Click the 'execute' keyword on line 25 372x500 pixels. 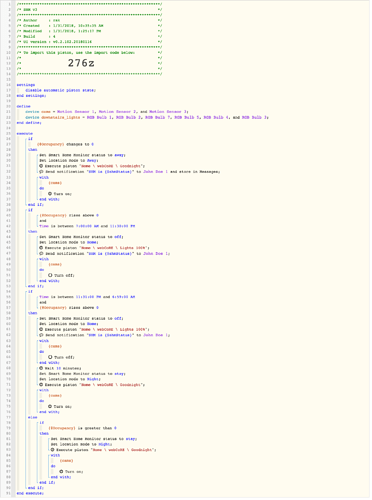click(24, 134)
